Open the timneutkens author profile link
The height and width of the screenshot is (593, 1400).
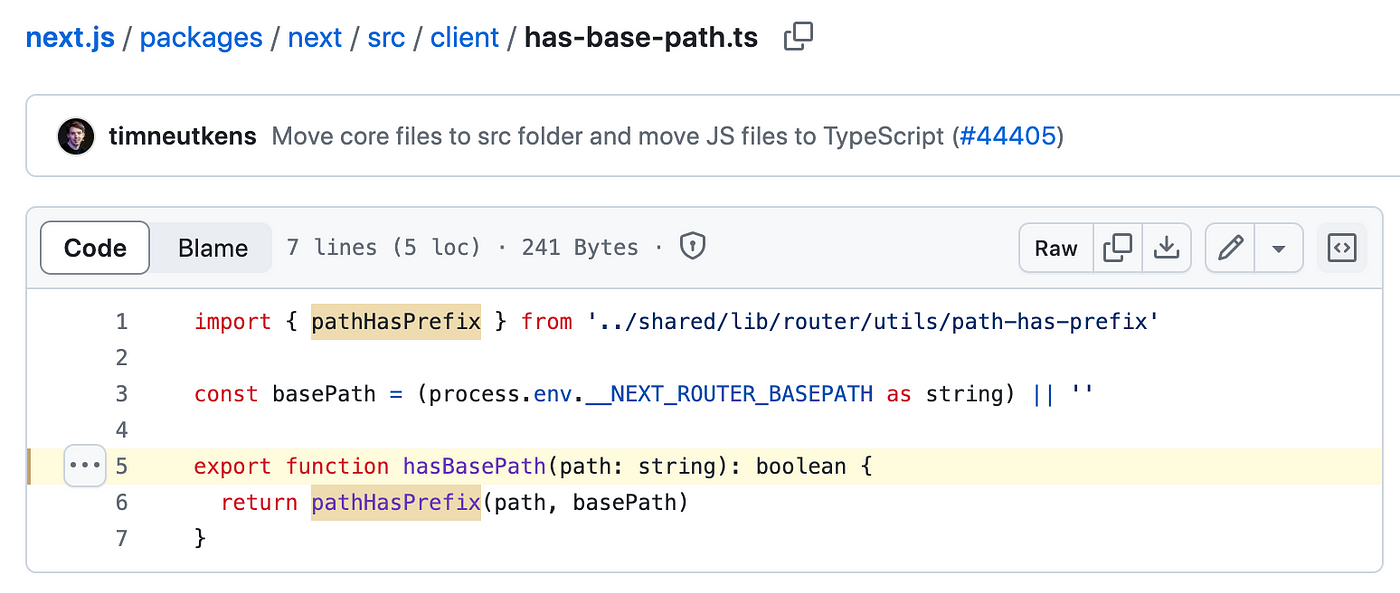(x=183, y=136)
